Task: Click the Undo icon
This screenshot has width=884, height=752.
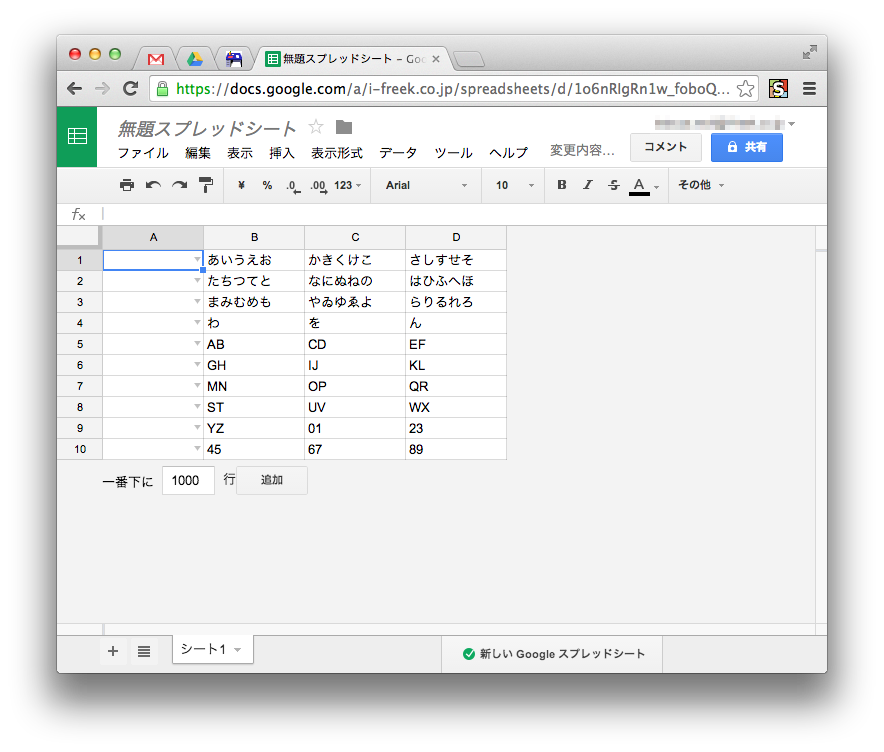Action: click(151, 185)
